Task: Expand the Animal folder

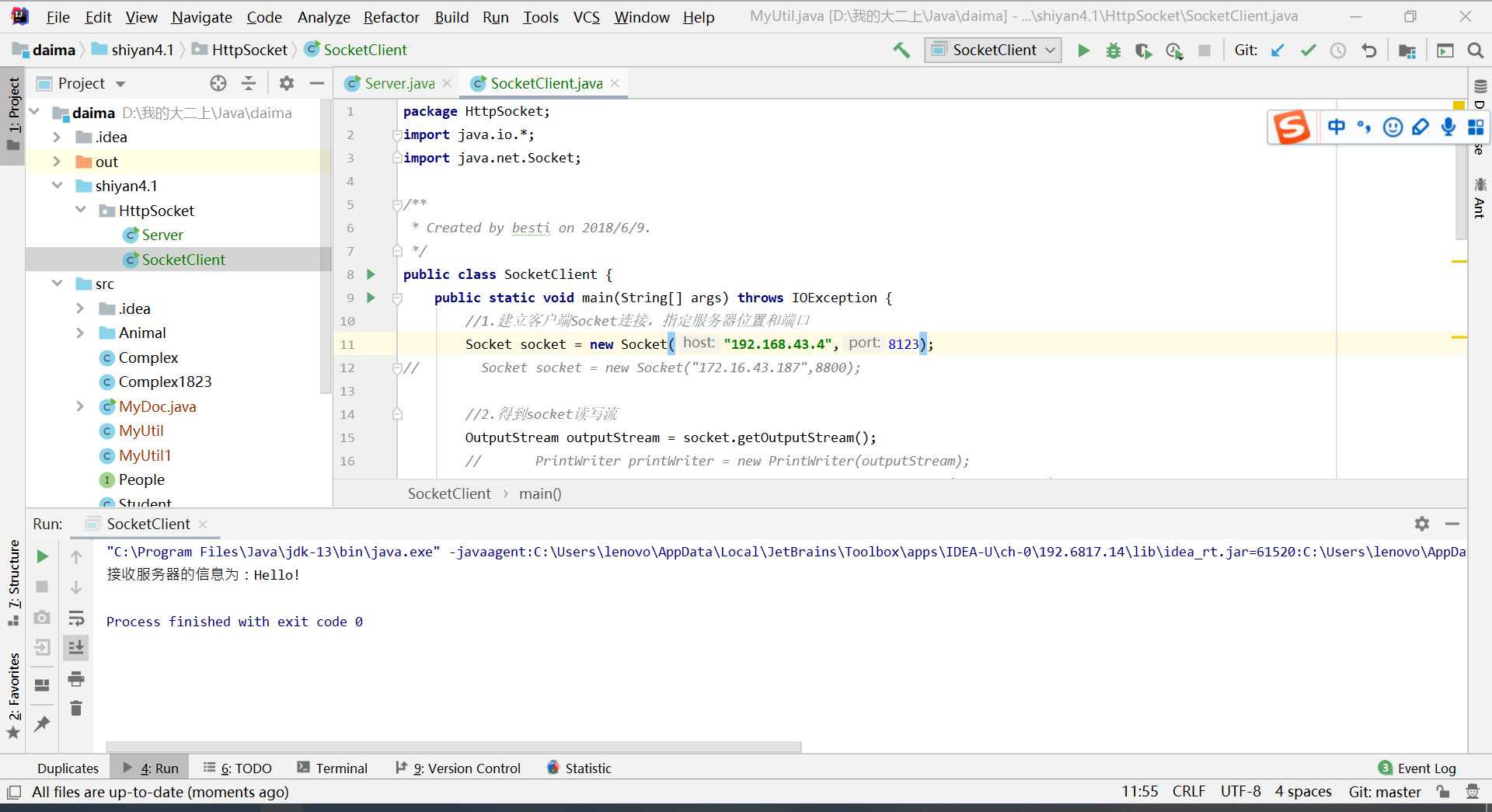Action: [80, 333]
